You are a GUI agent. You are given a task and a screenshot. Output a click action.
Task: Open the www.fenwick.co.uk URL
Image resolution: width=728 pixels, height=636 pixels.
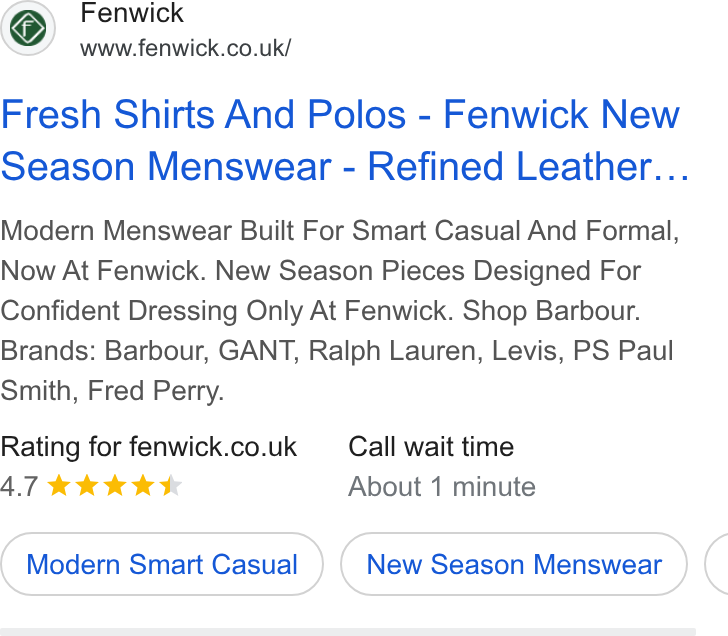(186, 48)
